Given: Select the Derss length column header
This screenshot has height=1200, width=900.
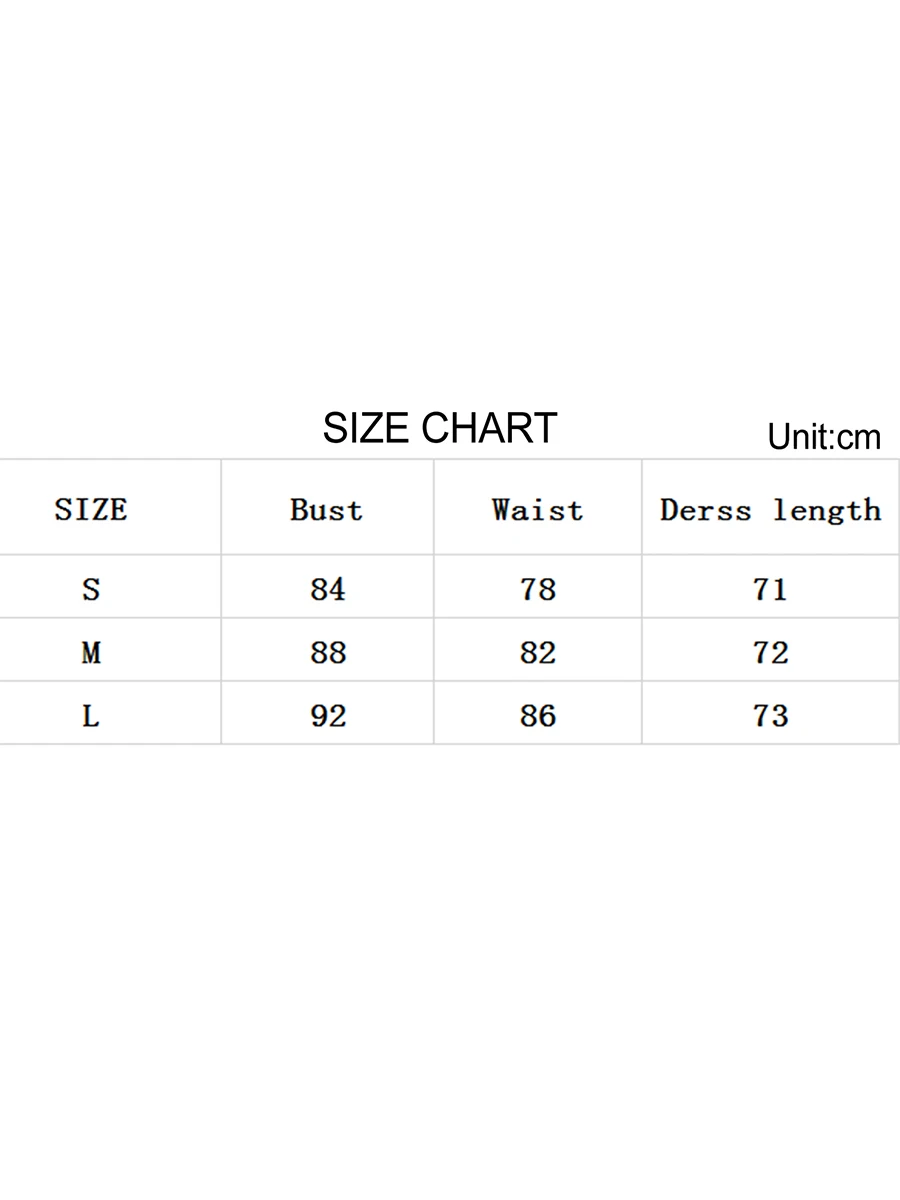Looking at the screenshot, I should [770, 510].
